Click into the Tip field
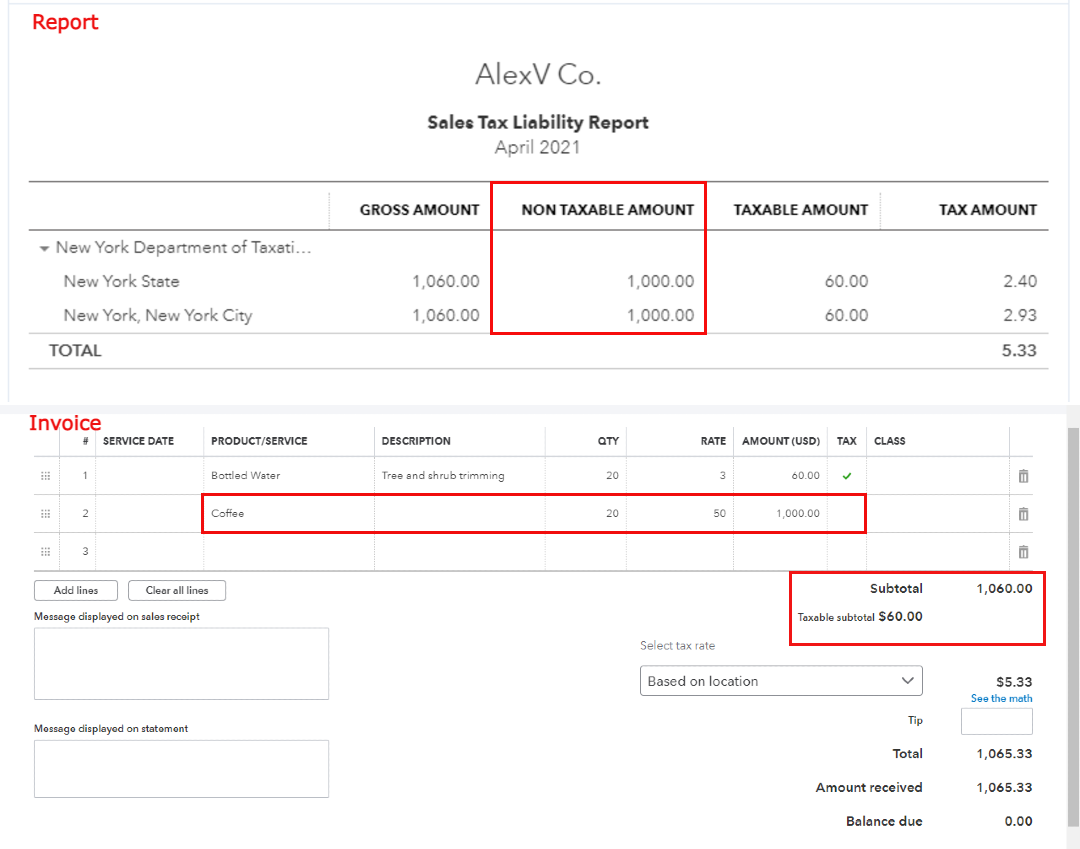This screenshot has height=849, width=1080. pos(996,721)
